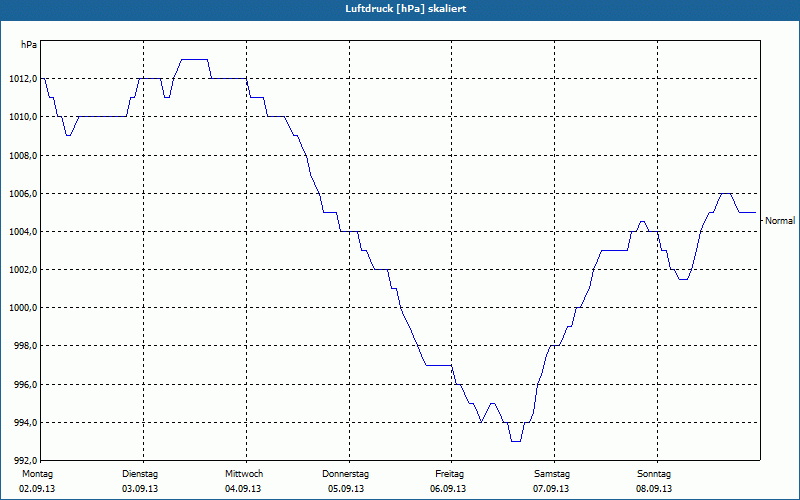
Task: Click the 992,0 axis value
Action: coord(26,459)
